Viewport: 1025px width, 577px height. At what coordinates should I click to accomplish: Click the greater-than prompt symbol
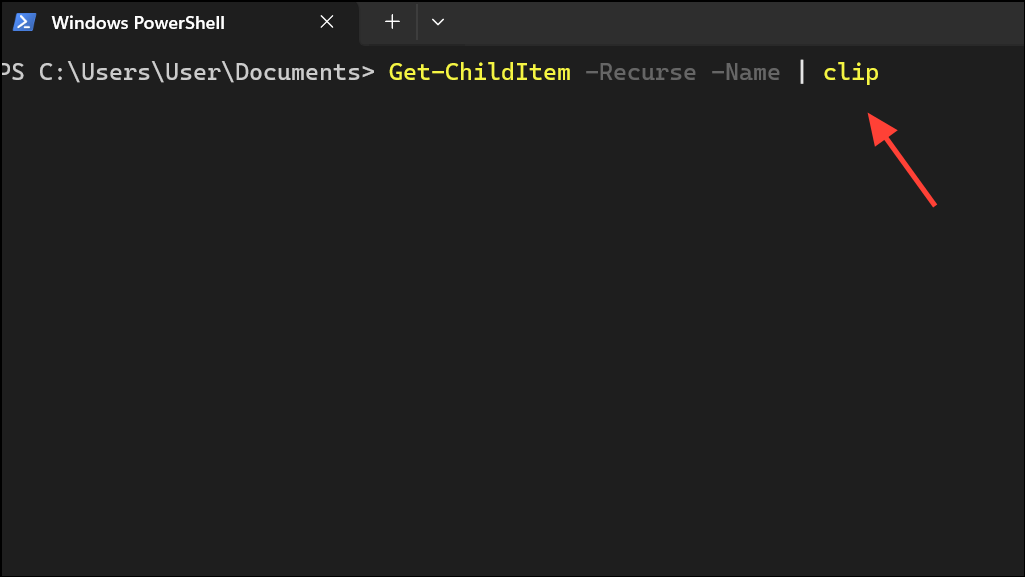365,72
